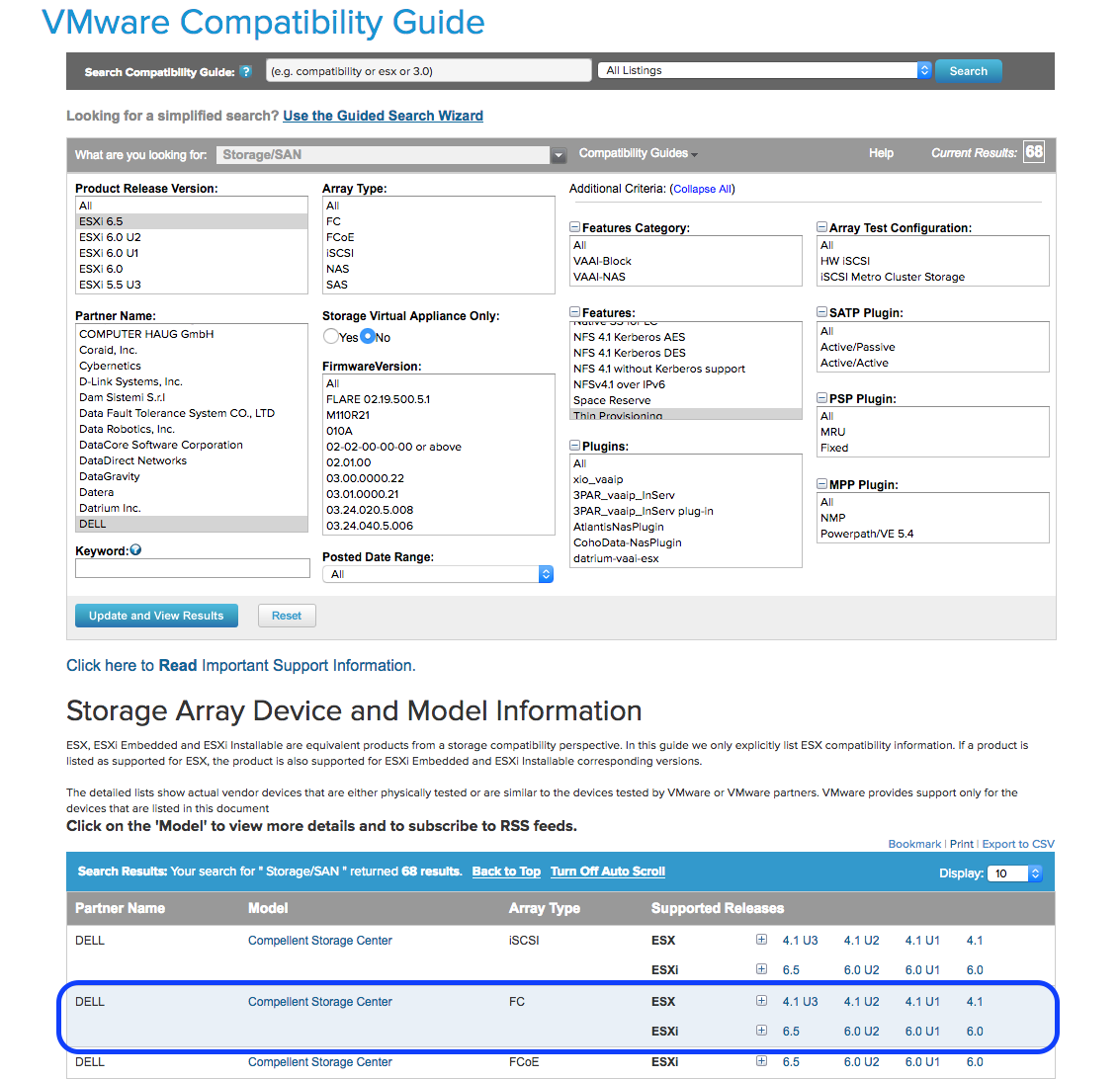The width and height of the screenshot is (1120, 1079).
Task: Open Important Support Information link
Action: pos(241,666)
